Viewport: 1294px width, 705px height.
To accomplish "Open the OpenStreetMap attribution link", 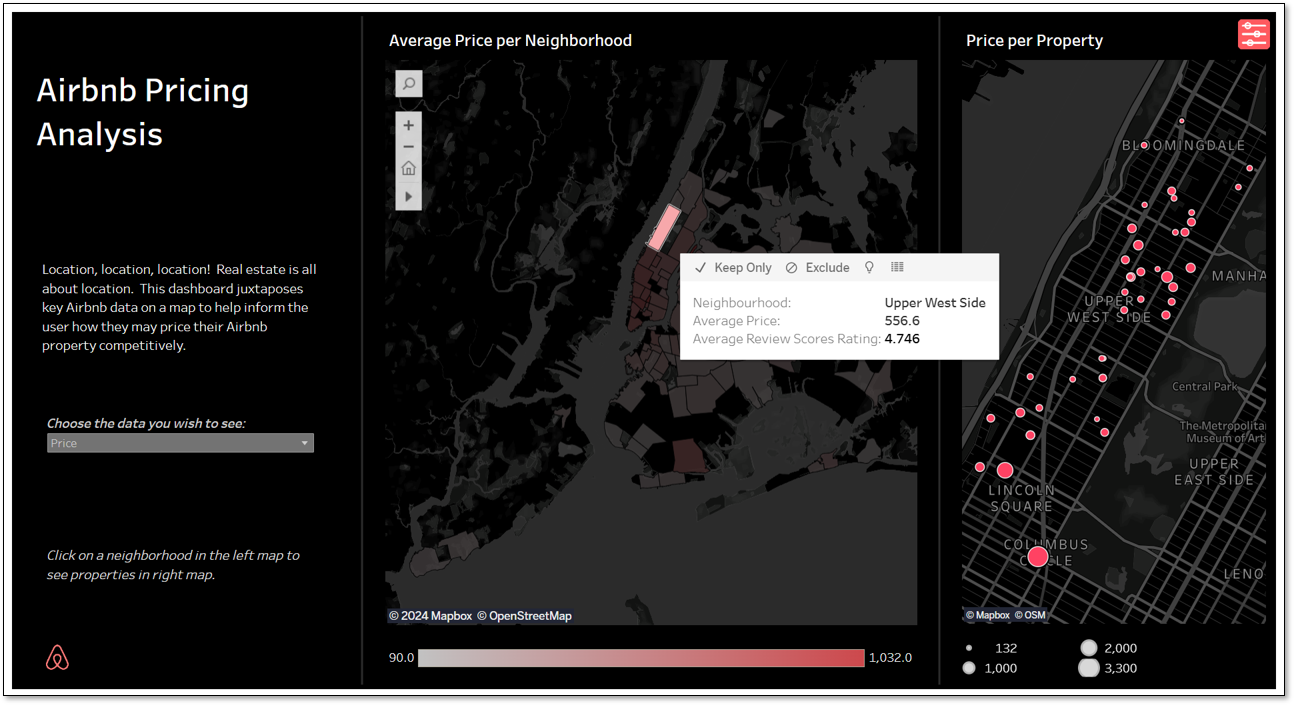I will (x=524, y=616).
